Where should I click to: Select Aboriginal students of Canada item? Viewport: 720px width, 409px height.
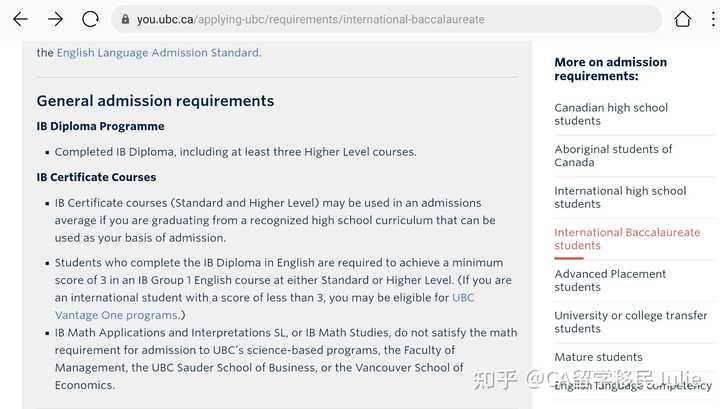coord(613,156)
